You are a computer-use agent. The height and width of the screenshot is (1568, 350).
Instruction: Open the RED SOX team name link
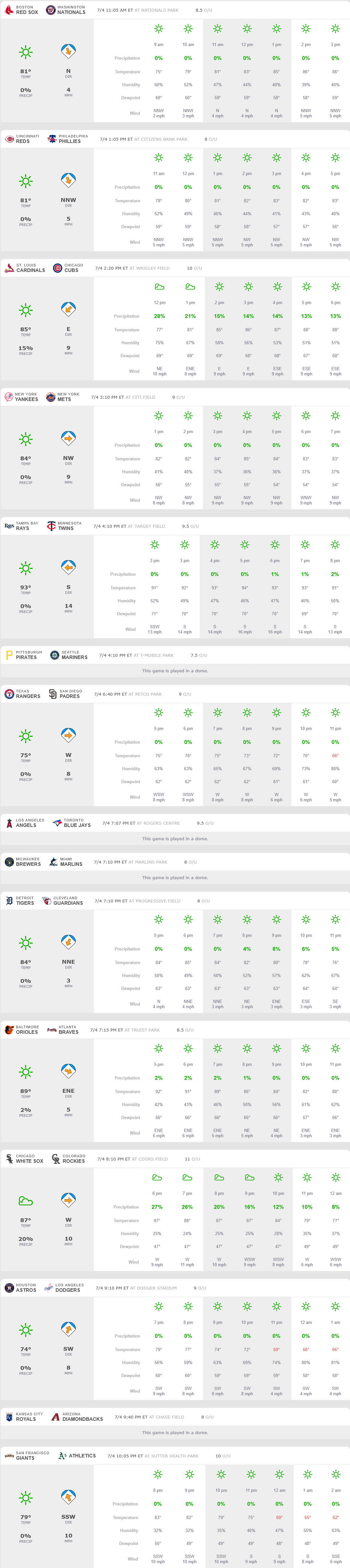click(27, 12)
